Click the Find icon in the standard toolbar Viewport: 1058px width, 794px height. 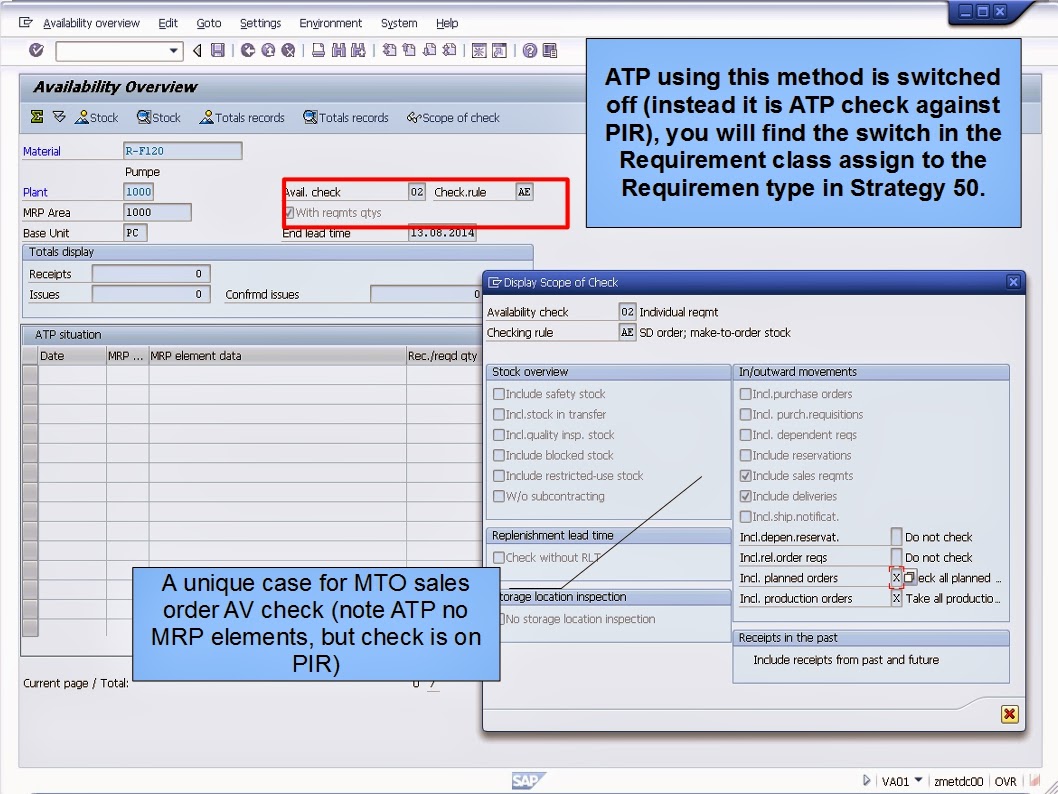340,50
